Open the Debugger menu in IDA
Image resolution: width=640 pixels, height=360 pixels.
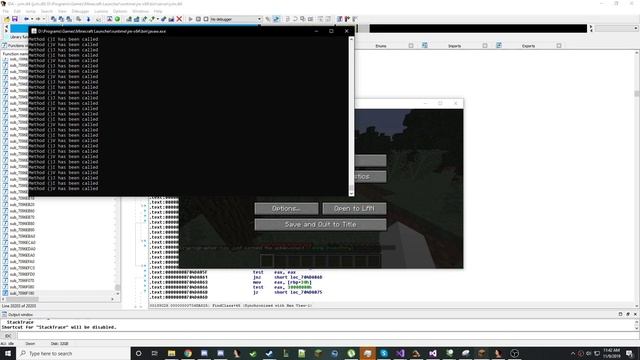80,11
